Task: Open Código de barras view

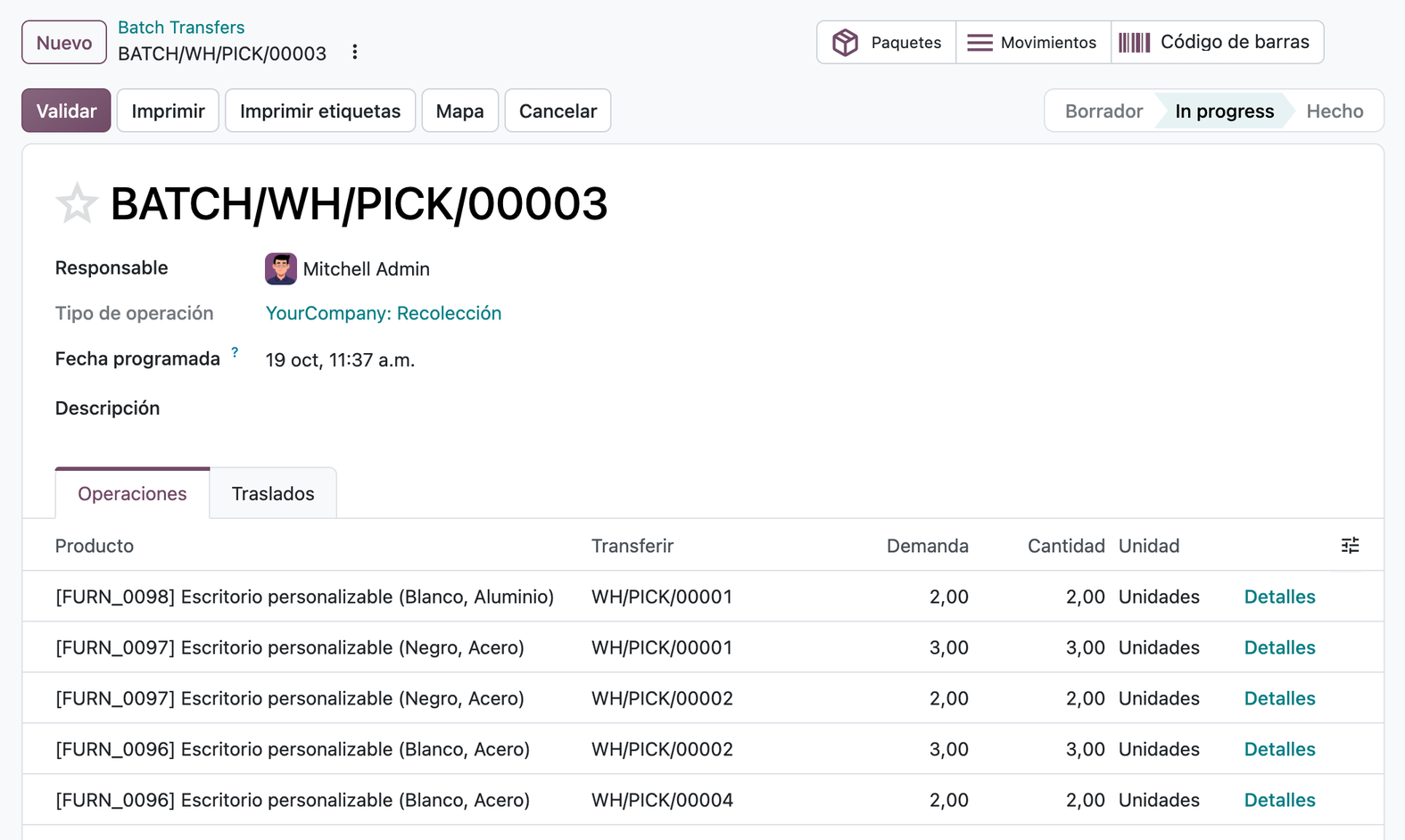Action: (1217, 42)
